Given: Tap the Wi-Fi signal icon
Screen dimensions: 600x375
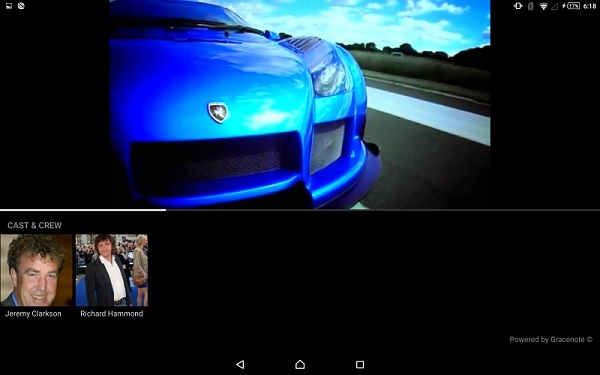Looking at the screenshot, I should click(543, 6).
